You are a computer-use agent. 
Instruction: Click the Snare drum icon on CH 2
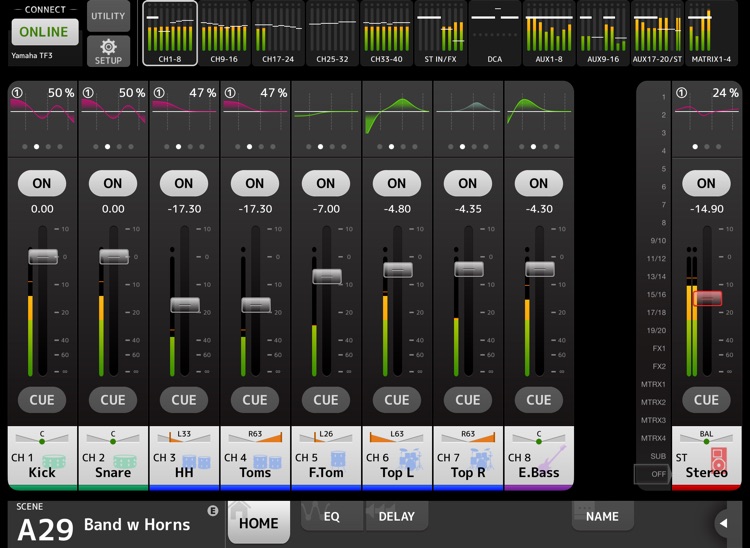125,460
